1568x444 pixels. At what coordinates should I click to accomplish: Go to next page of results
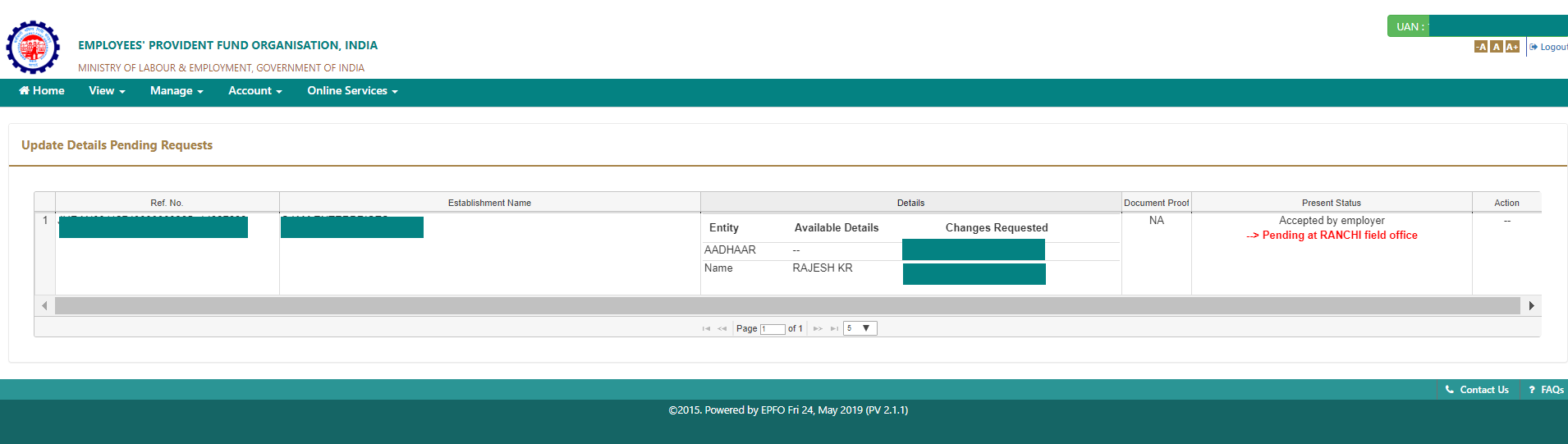(818, 328)
